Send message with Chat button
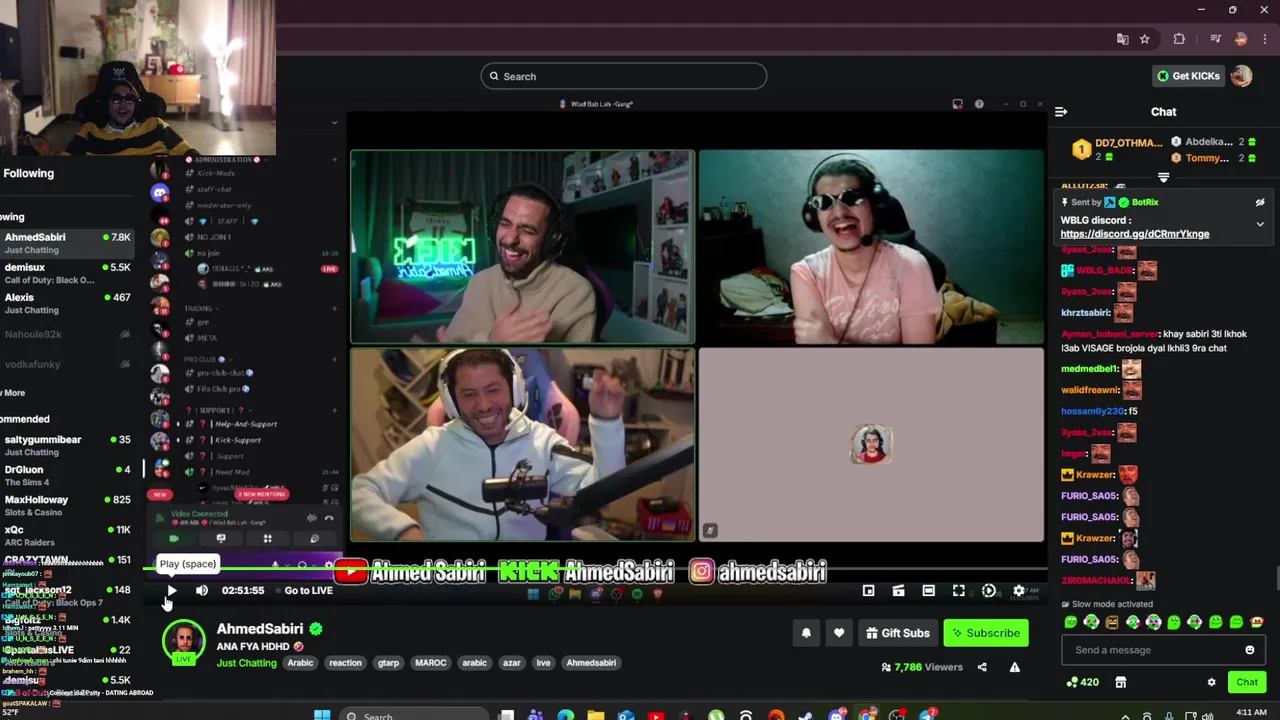 pyautogui.click(x=1247, y=682)
